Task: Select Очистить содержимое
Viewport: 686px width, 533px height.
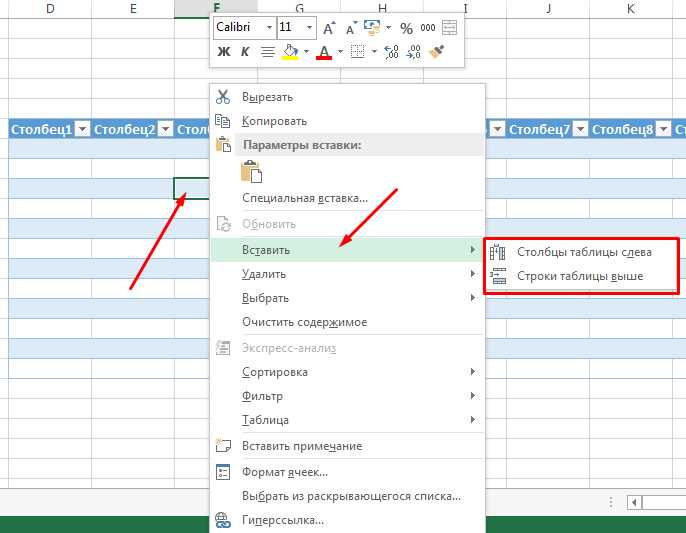Action: pos(348,322)
